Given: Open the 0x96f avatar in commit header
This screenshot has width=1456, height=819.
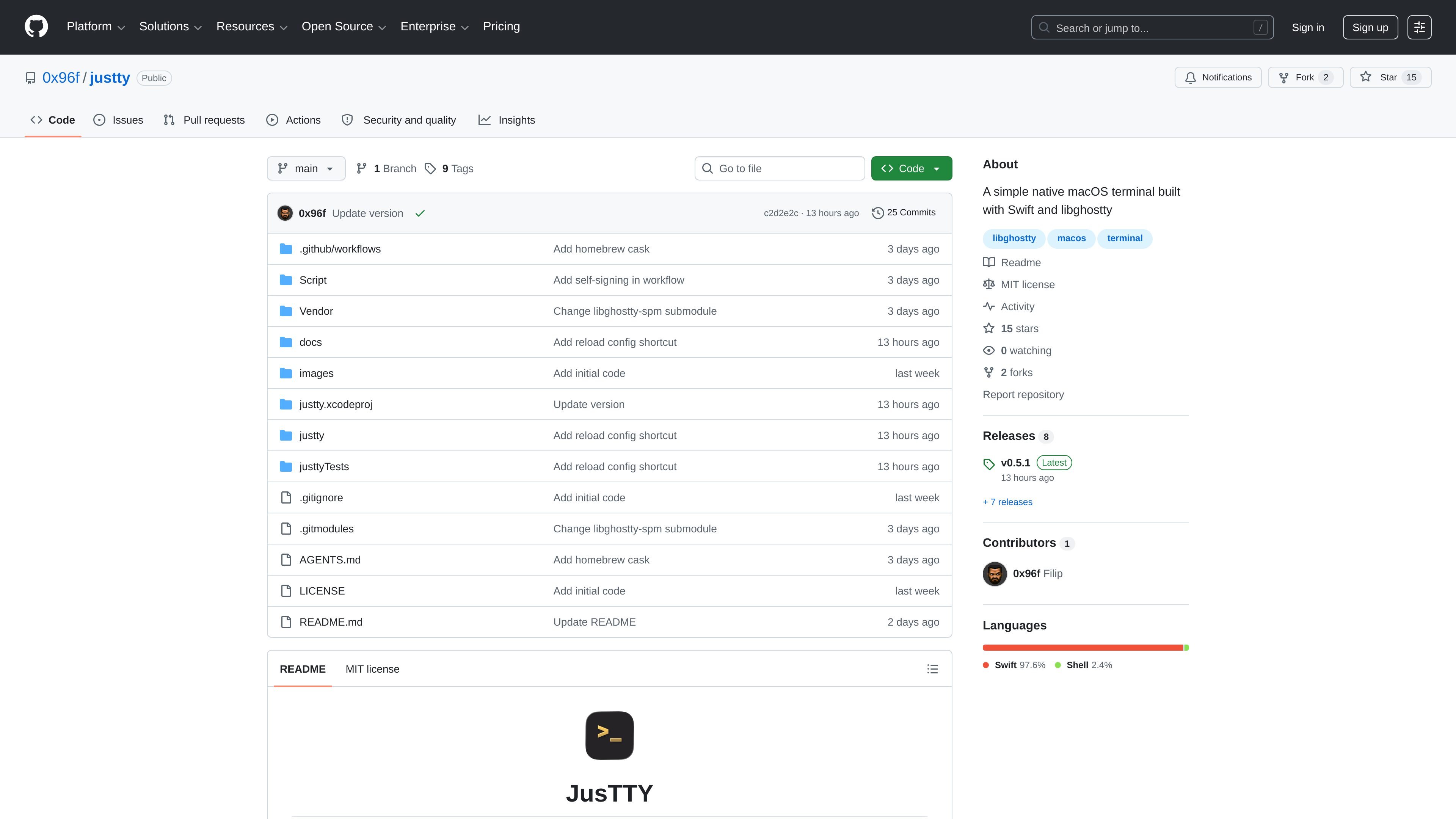Looking at the screenshot, I should pyautogui.click(x=285, y=213).
